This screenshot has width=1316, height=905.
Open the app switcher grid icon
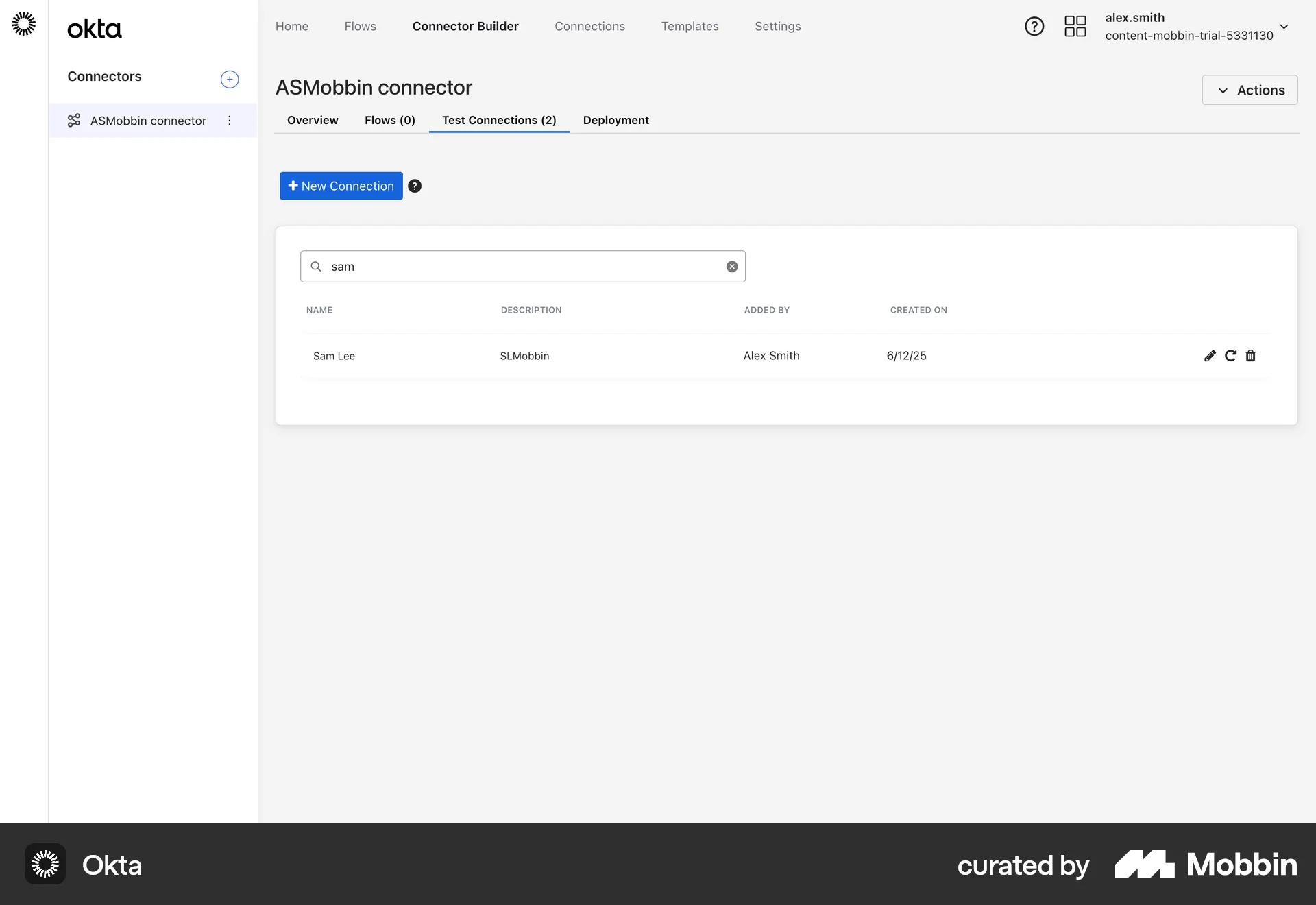[1075, 26]
